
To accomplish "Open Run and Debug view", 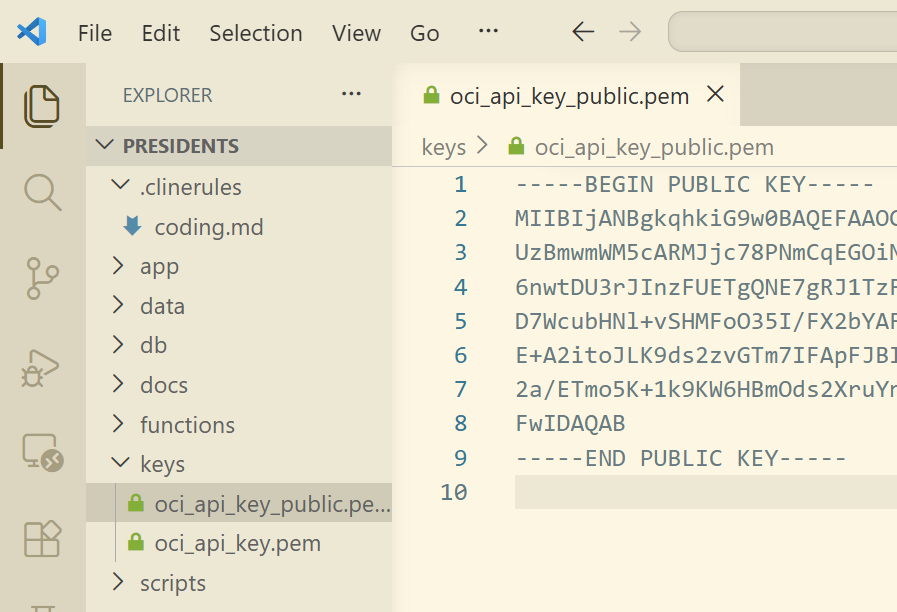I will 42,367.
